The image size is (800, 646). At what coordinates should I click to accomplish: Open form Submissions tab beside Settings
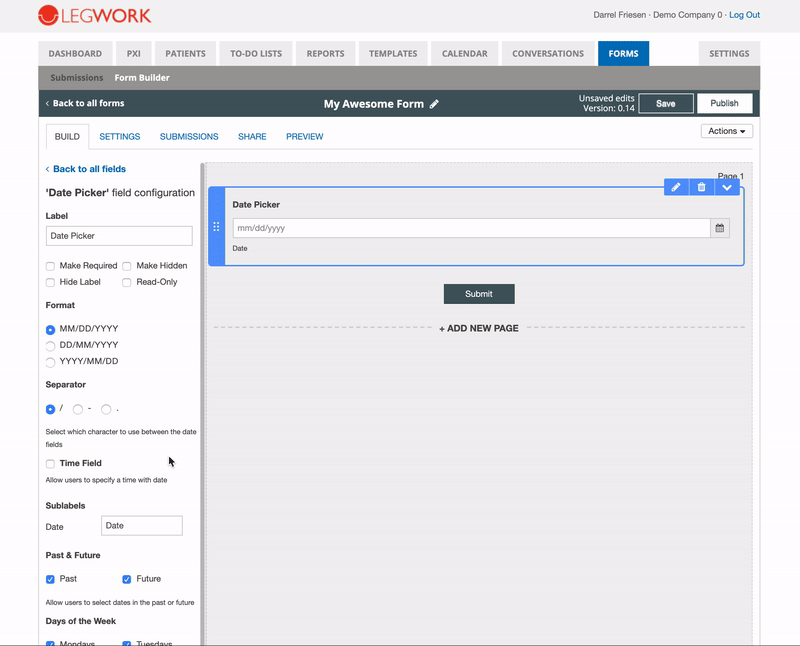[x=189, y=137]
